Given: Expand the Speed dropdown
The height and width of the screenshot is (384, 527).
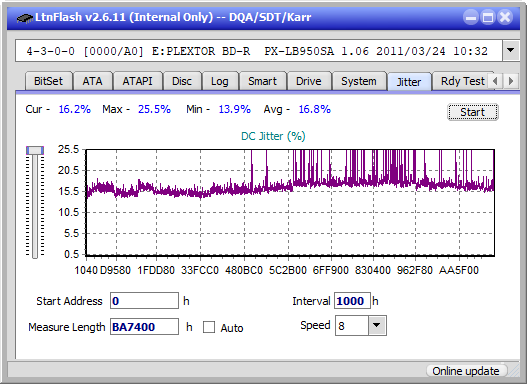Looking at the screenshot, I should pyautogui.click(x=377, y=325).
